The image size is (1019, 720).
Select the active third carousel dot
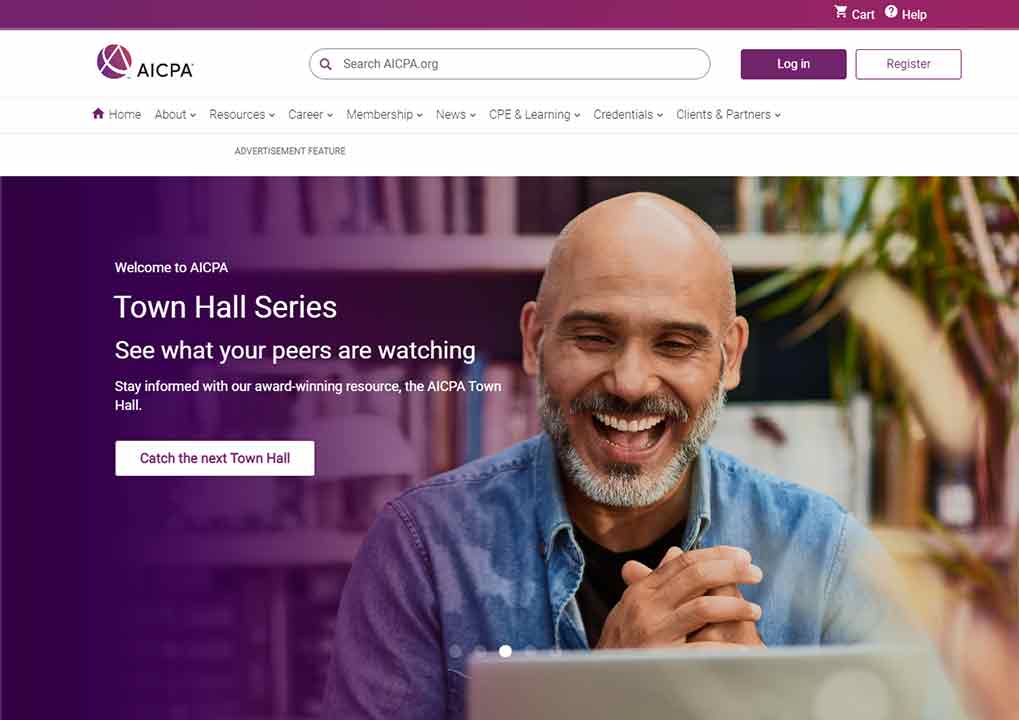(505, 650)
